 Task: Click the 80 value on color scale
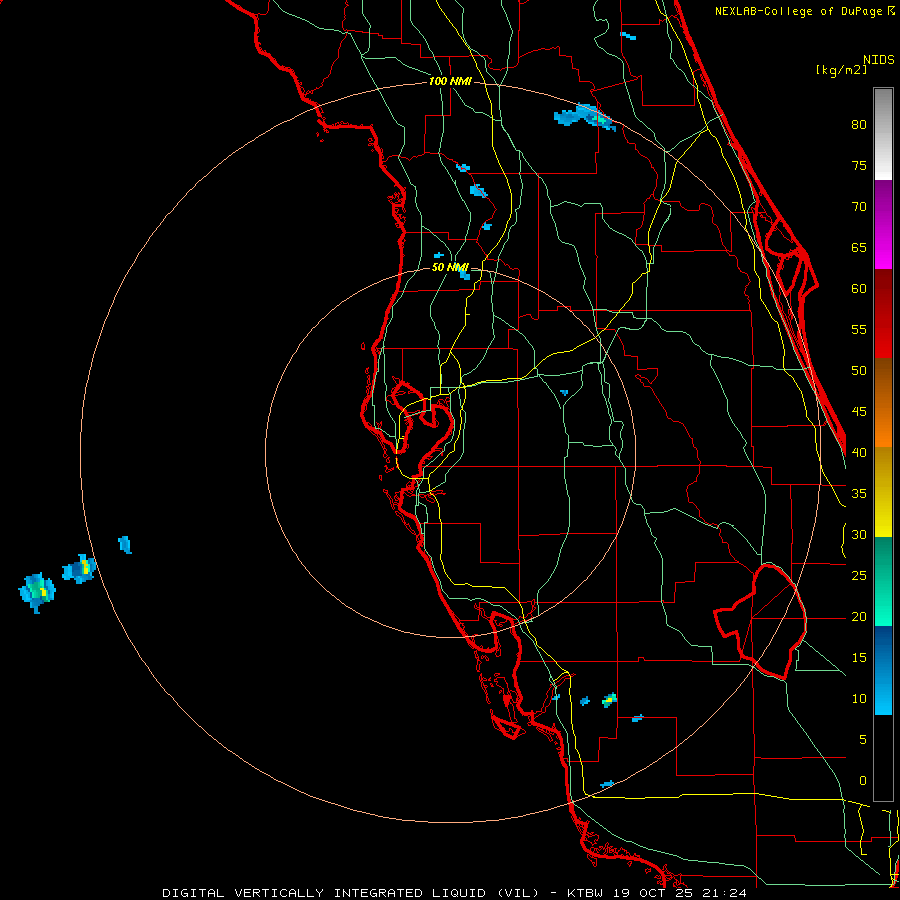(x=859, y=125)
